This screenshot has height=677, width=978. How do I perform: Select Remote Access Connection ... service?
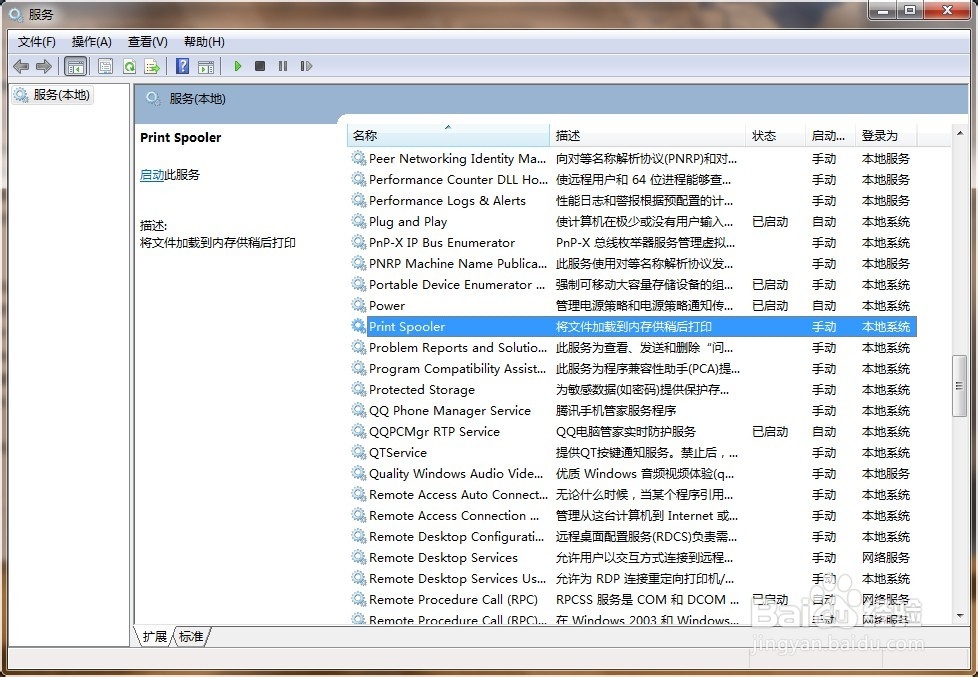pyautogui.click(x=454, y=516)
